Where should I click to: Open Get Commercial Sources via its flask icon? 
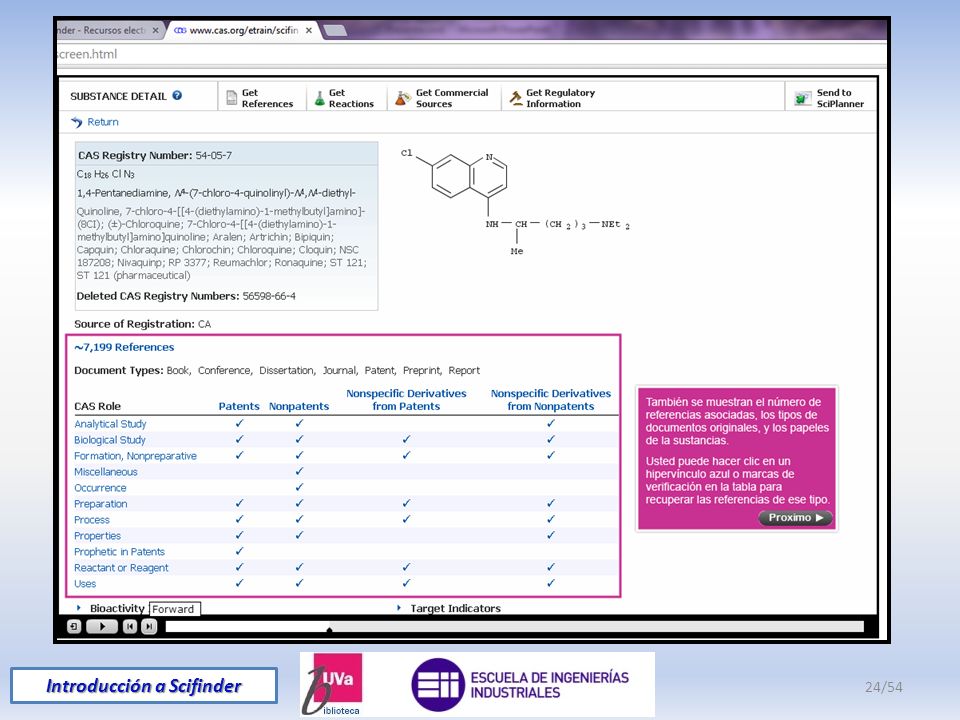(402, 98)
